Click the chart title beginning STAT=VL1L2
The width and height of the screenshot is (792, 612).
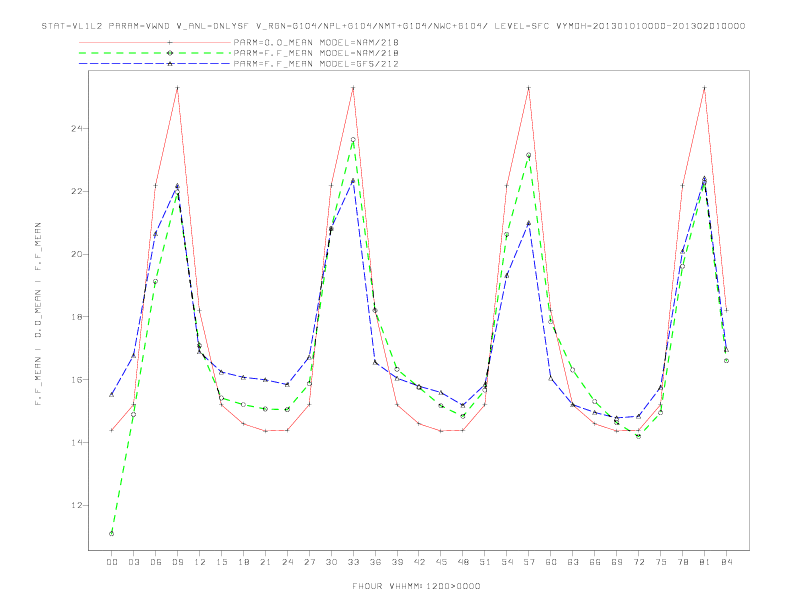tap(393, 26)
